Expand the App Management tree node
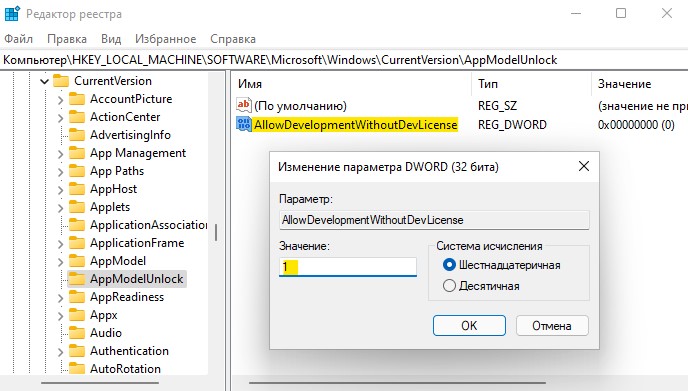The width and height of the screenshot is (688, 391). [x=61, y=154]
